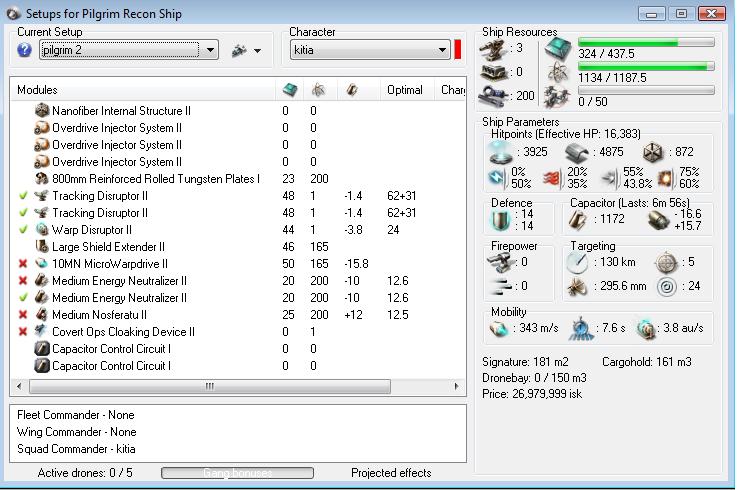
Task: Click the max velocity icon 343 m/s
Action: pos(499,329)
